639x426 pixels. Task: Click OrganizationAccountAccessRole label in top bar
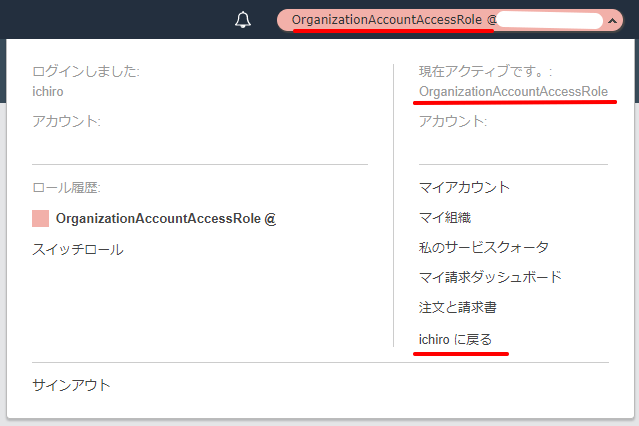(387, 20)
